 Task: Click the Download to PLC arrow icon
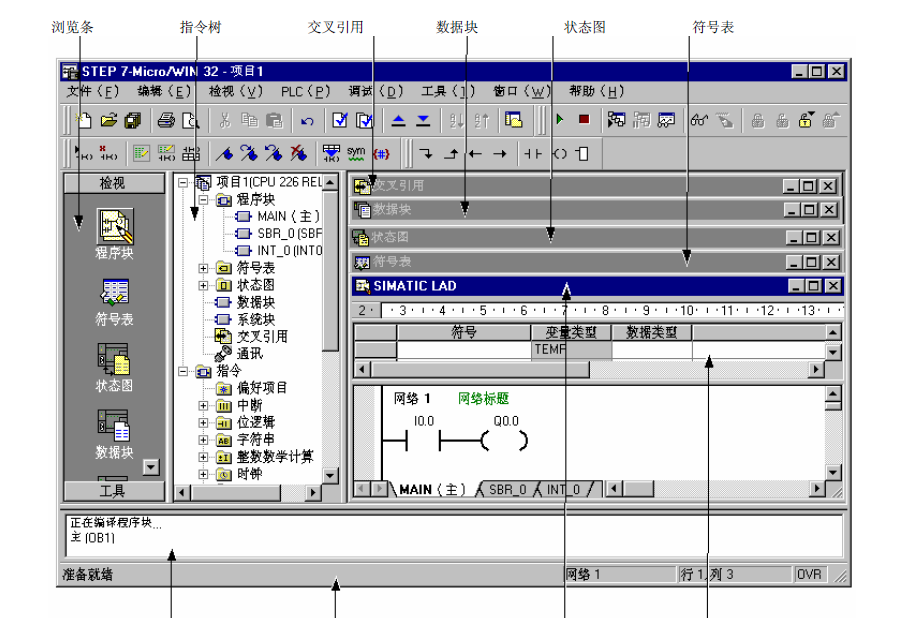click(x=423, y=120)
